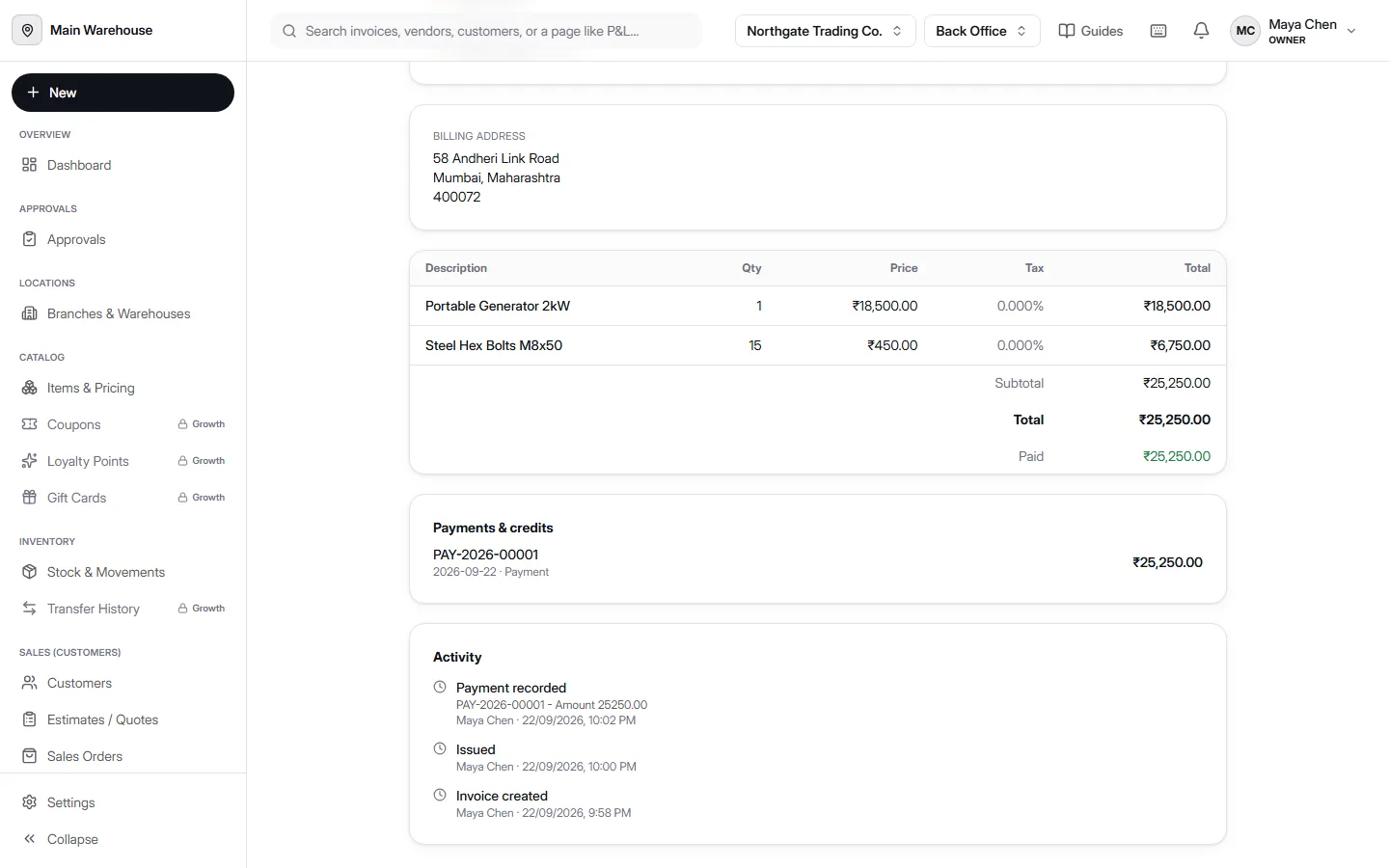1389x868 pixels.
Task: Open Branches & Warehouses page
Action: [123, 313]
